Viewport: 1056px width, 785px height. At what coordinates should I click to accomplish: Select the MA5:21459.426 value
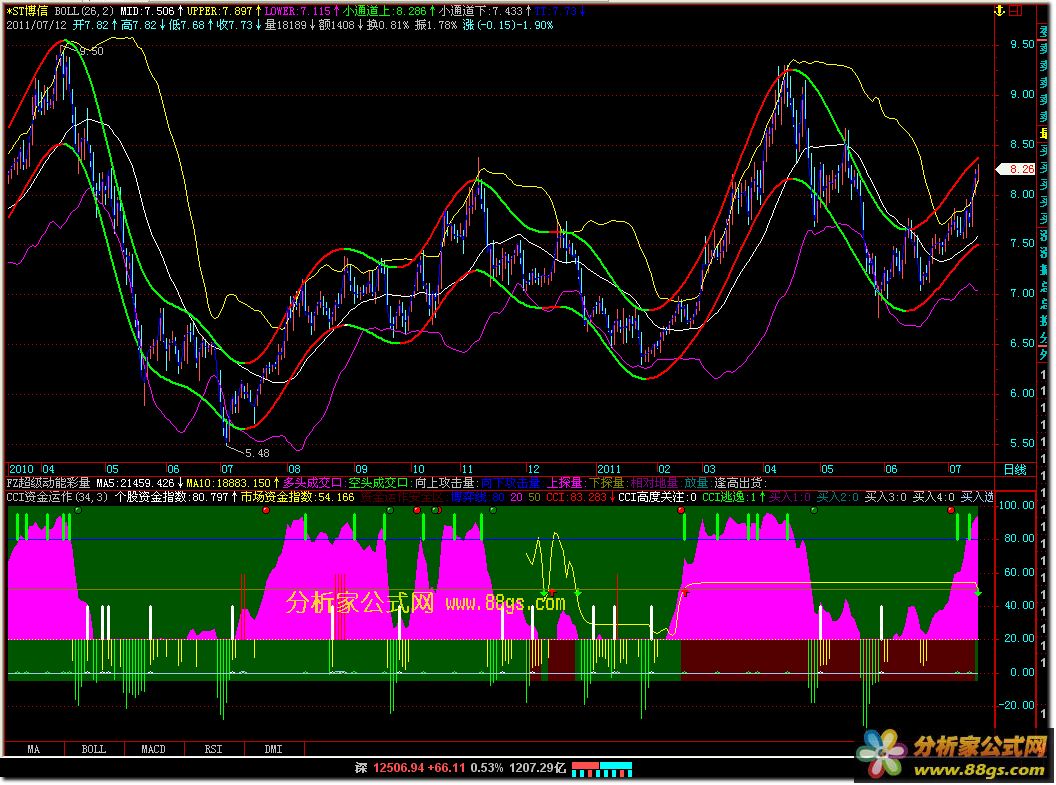click(135, 483)
